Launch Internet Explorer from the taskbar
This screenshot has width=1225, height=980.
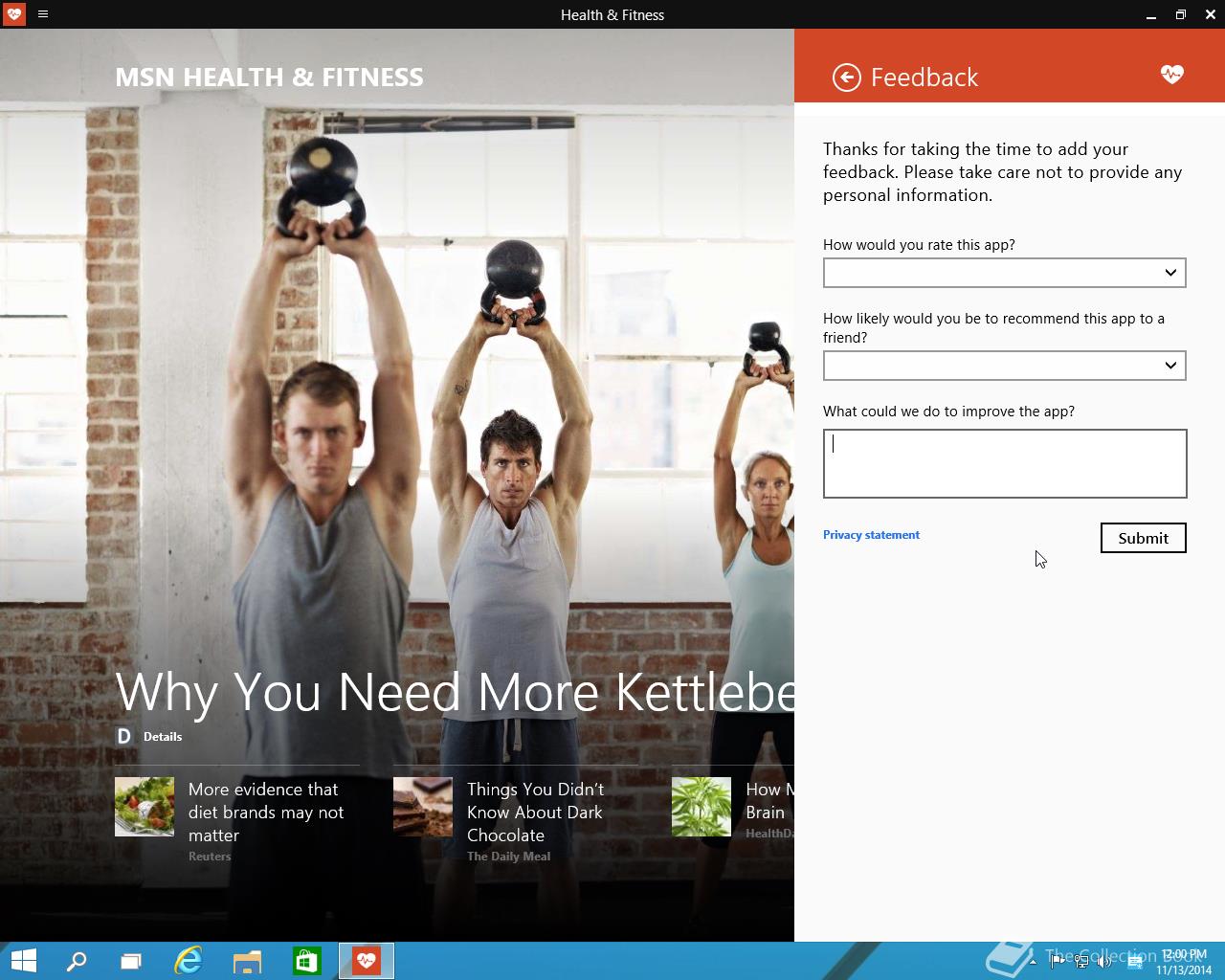click(x=189, y=961)
